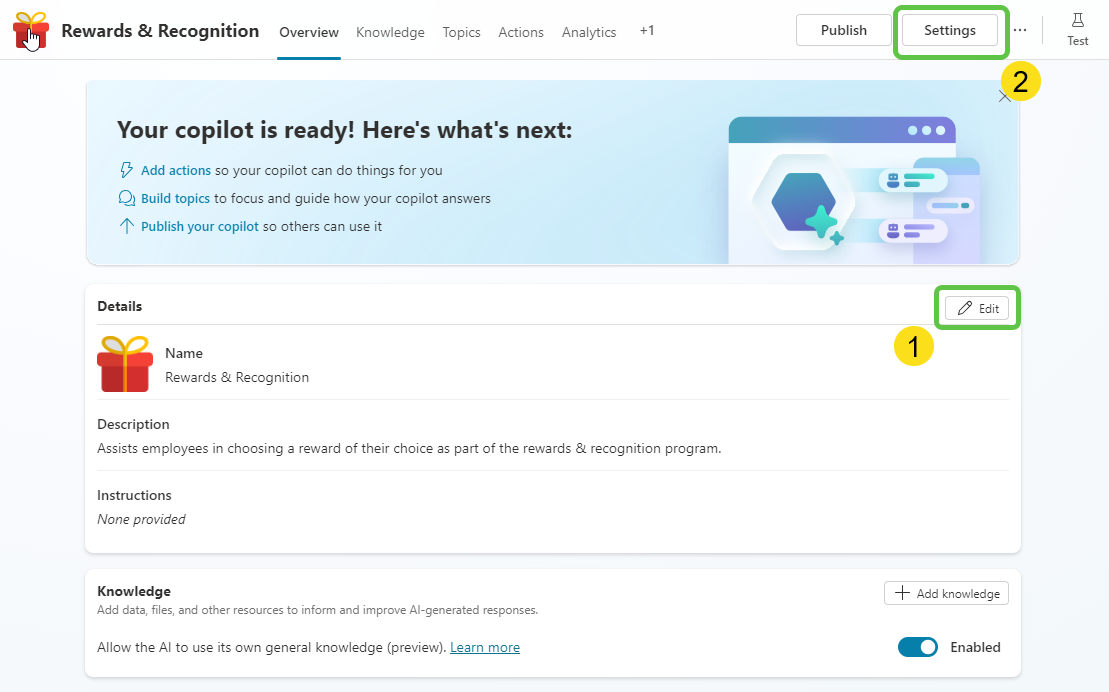Click the Add knowledge button
1109x692 pixels.
click(x=946, y=593)
